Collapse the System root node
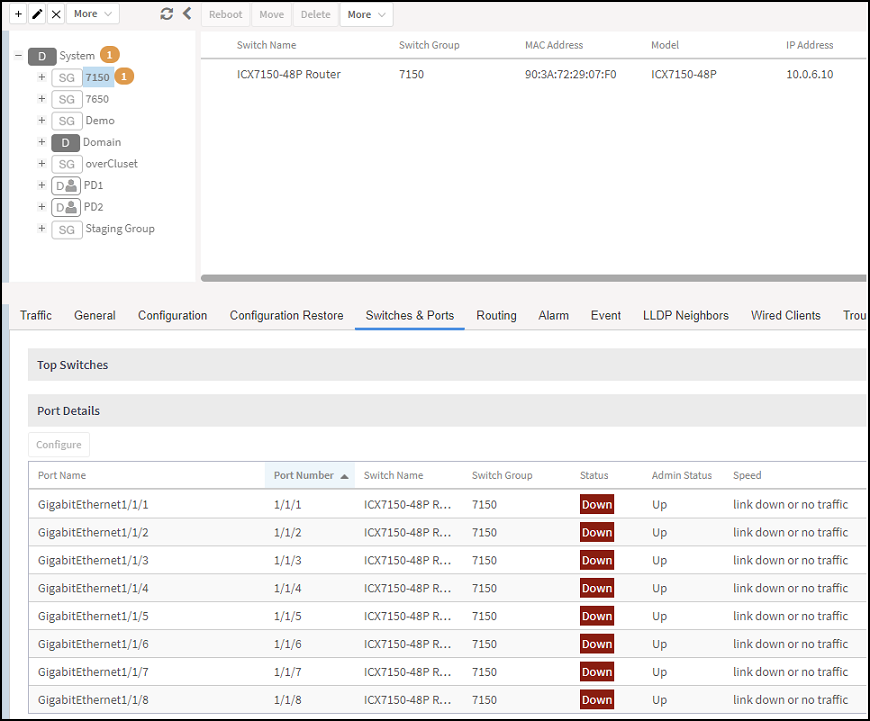The width and height of the screenshot is (870, 721). tap(18, 55)
